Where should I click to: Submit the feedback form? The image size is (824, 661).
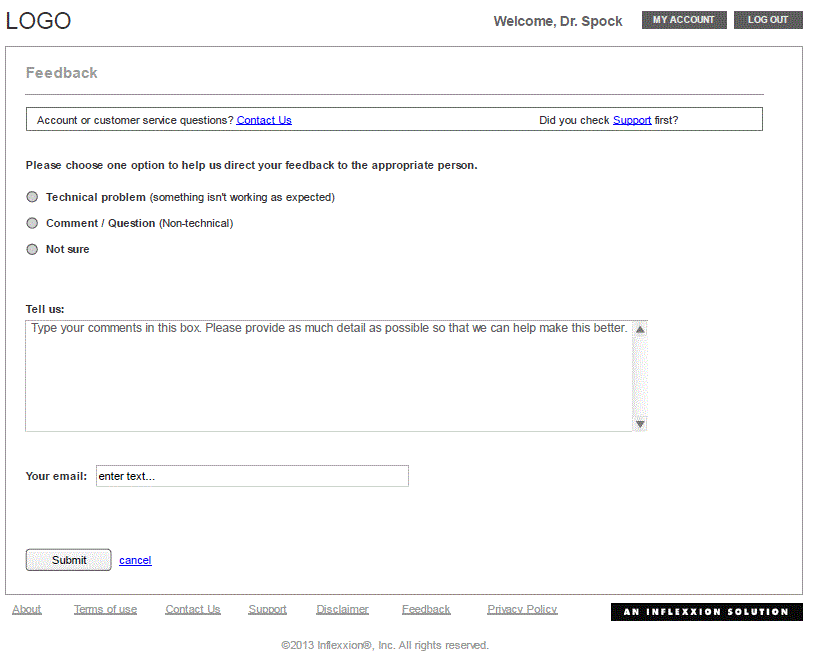68,560
